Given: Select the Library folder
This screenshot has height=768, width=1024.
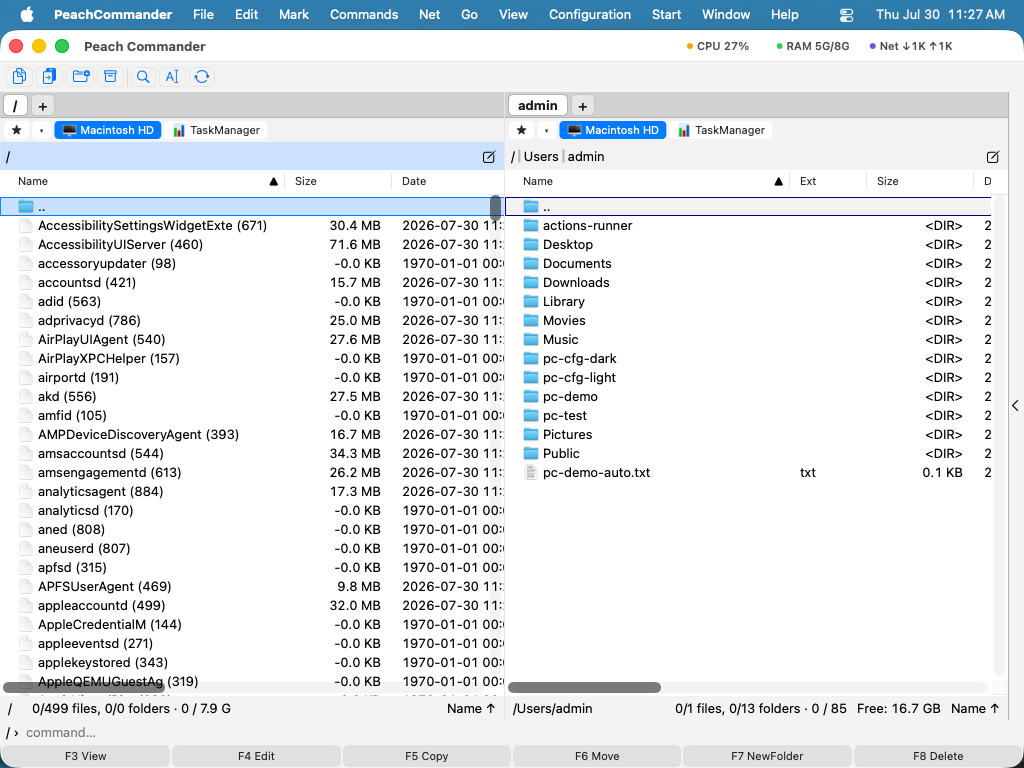Looking at the screenshot, I should [x=748, y=301].
